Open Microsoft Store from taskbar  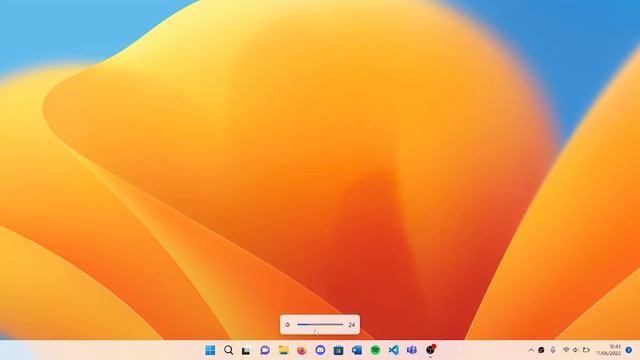[338, 350]
